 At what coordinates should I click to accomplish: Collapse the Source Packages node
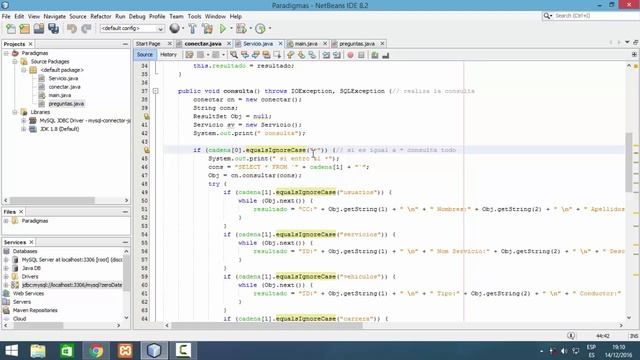(15, 62)
